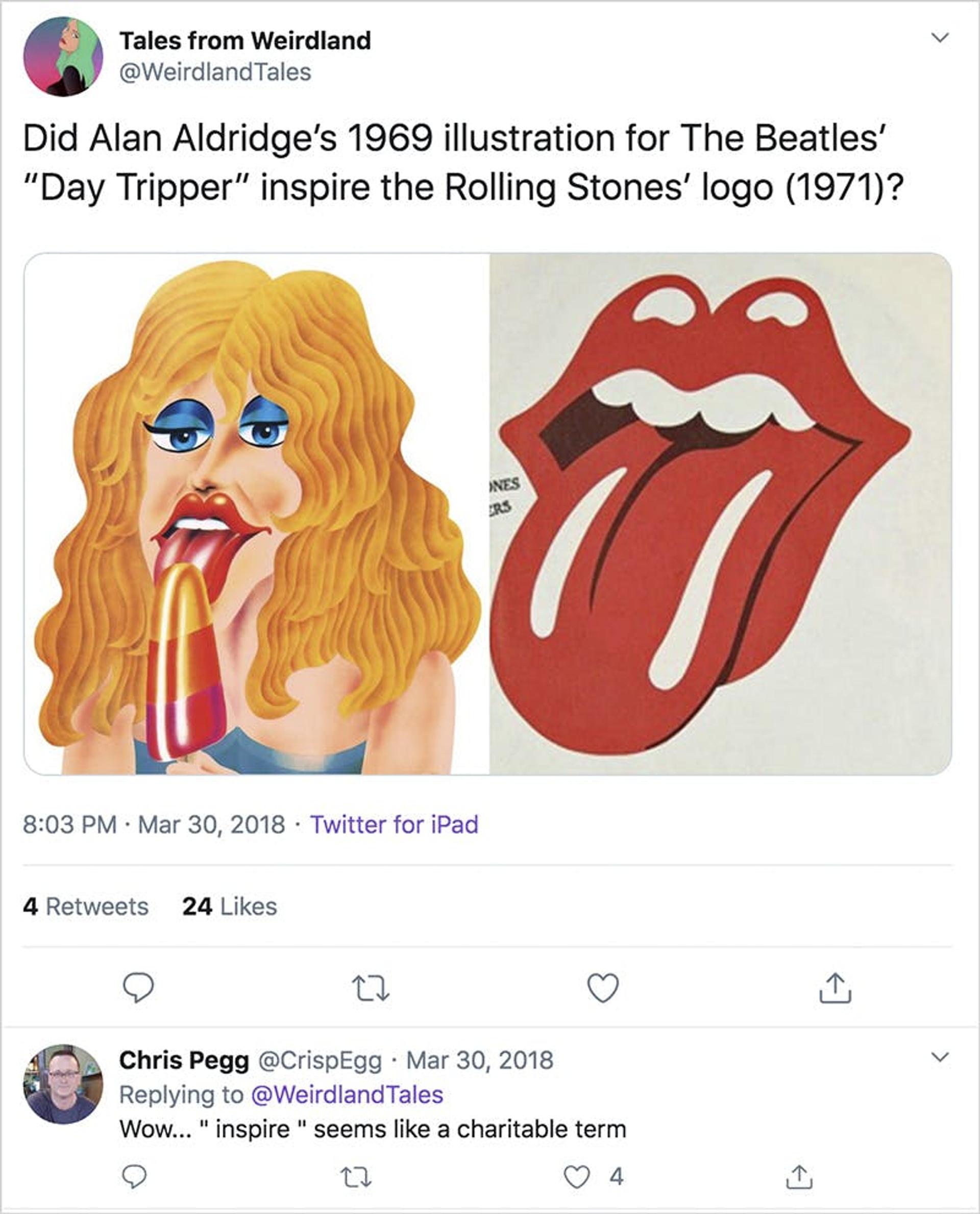The width and height of the screenshot is (980, 1214).
Task: Click the reply icon under main tweet
Action: (x=138, y=987)
